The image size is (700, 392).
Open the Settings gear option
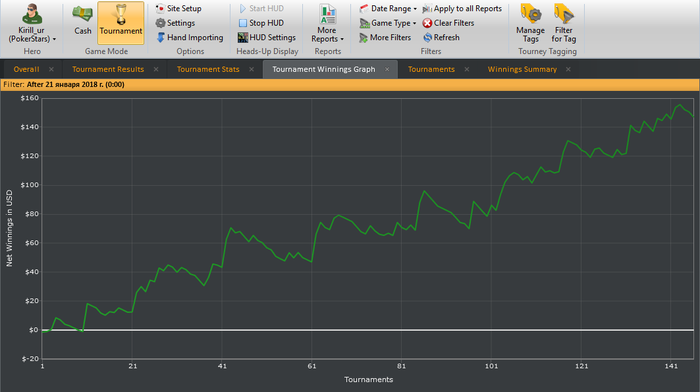click(175, 23)
